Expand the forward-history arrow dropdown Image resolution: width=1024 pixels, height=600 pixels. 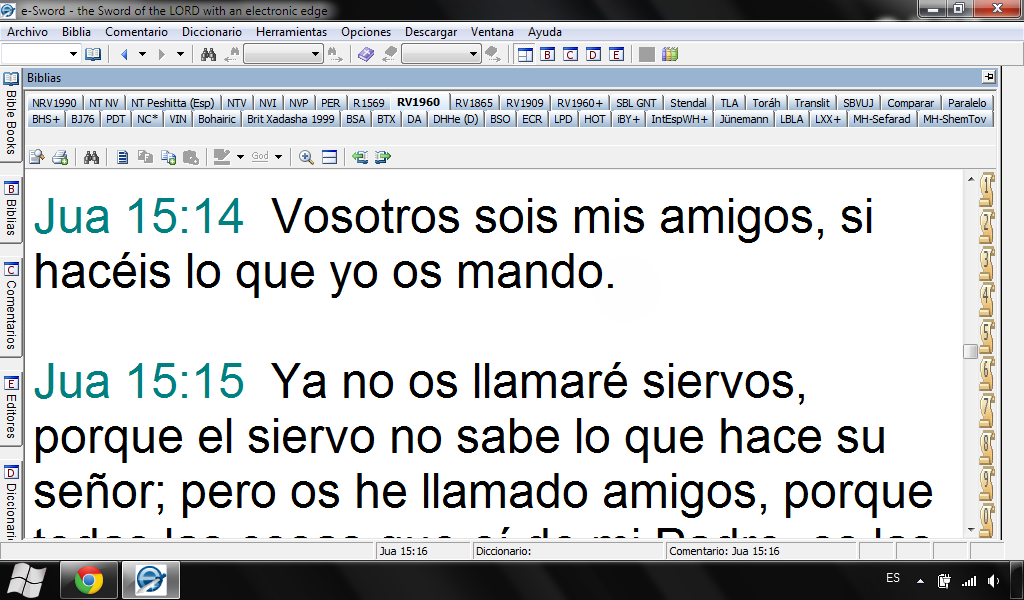pos(180,54)
